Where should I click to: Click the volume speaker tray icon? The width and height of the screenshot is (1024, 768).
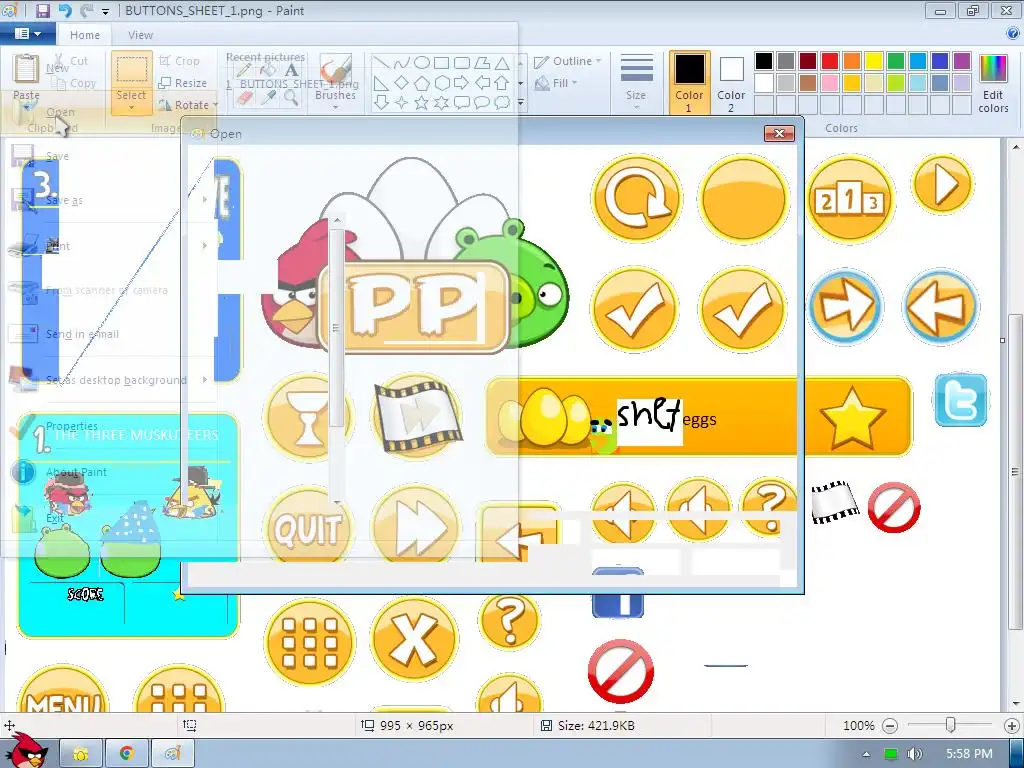click(915, 754)
